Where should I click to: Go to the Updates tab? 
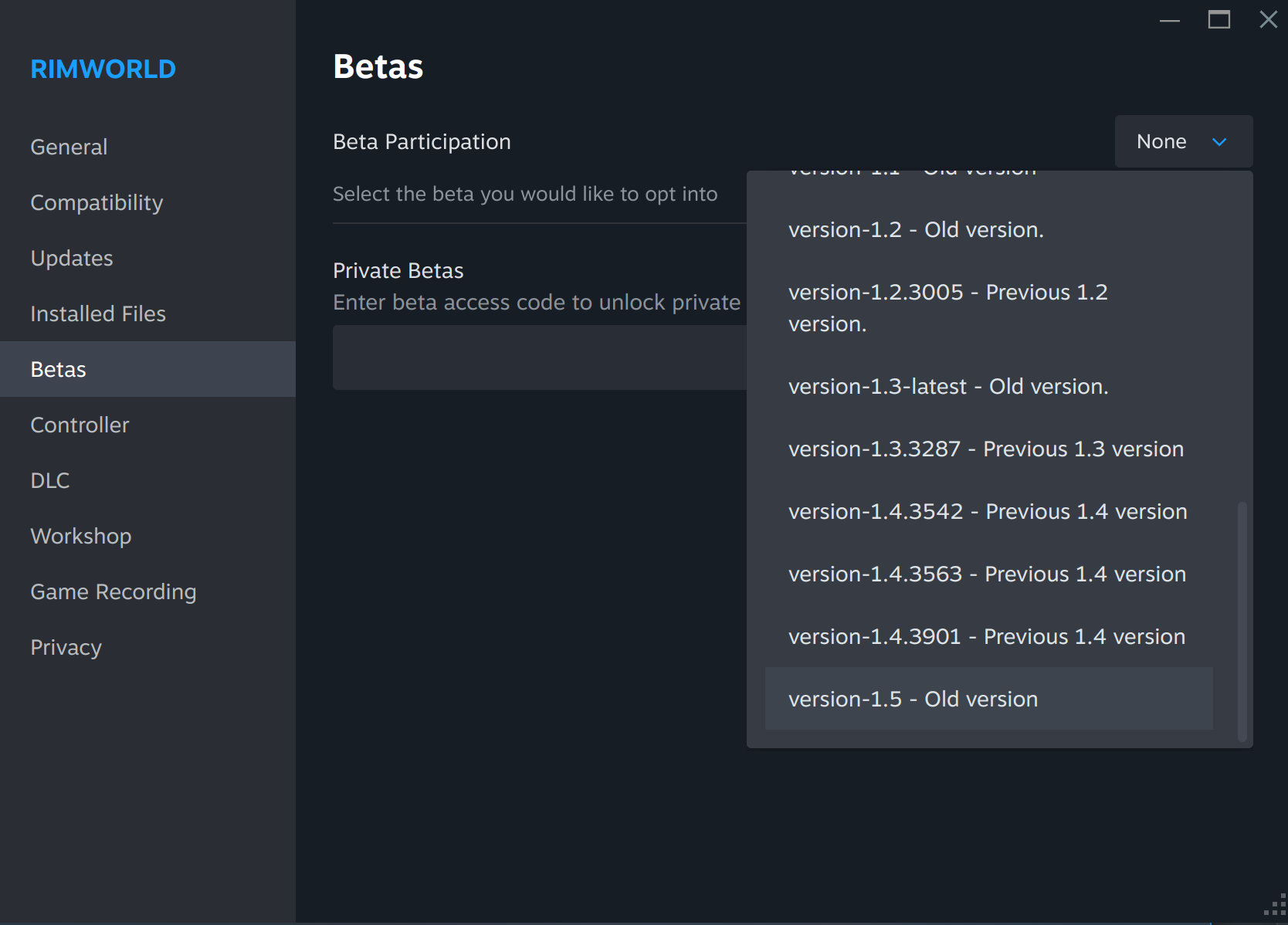point(147,258)
